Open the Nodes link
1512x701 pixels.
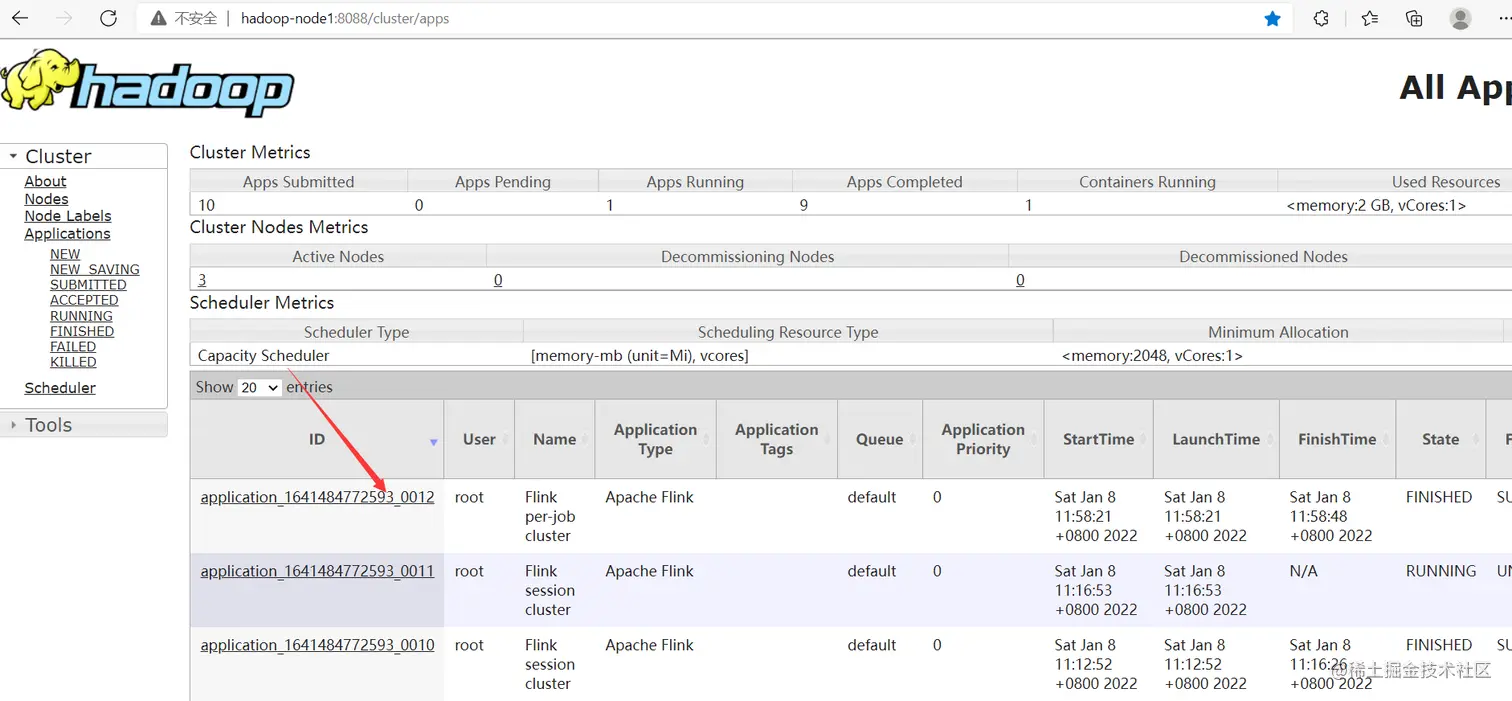click(46, 199)
